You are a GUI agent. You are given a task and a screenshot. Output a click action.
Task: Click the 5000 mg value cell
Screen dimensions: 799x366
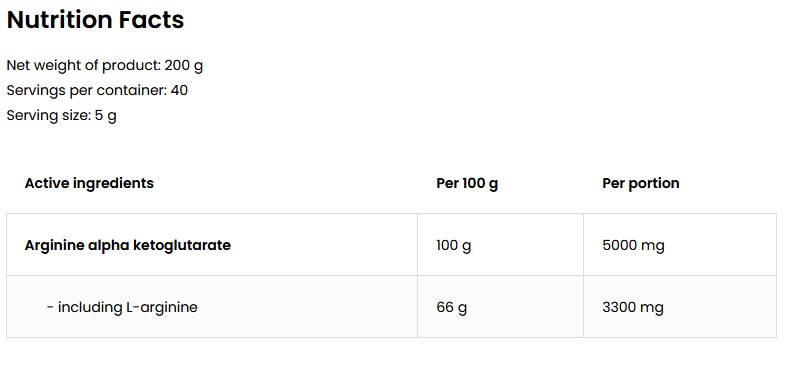680,245
